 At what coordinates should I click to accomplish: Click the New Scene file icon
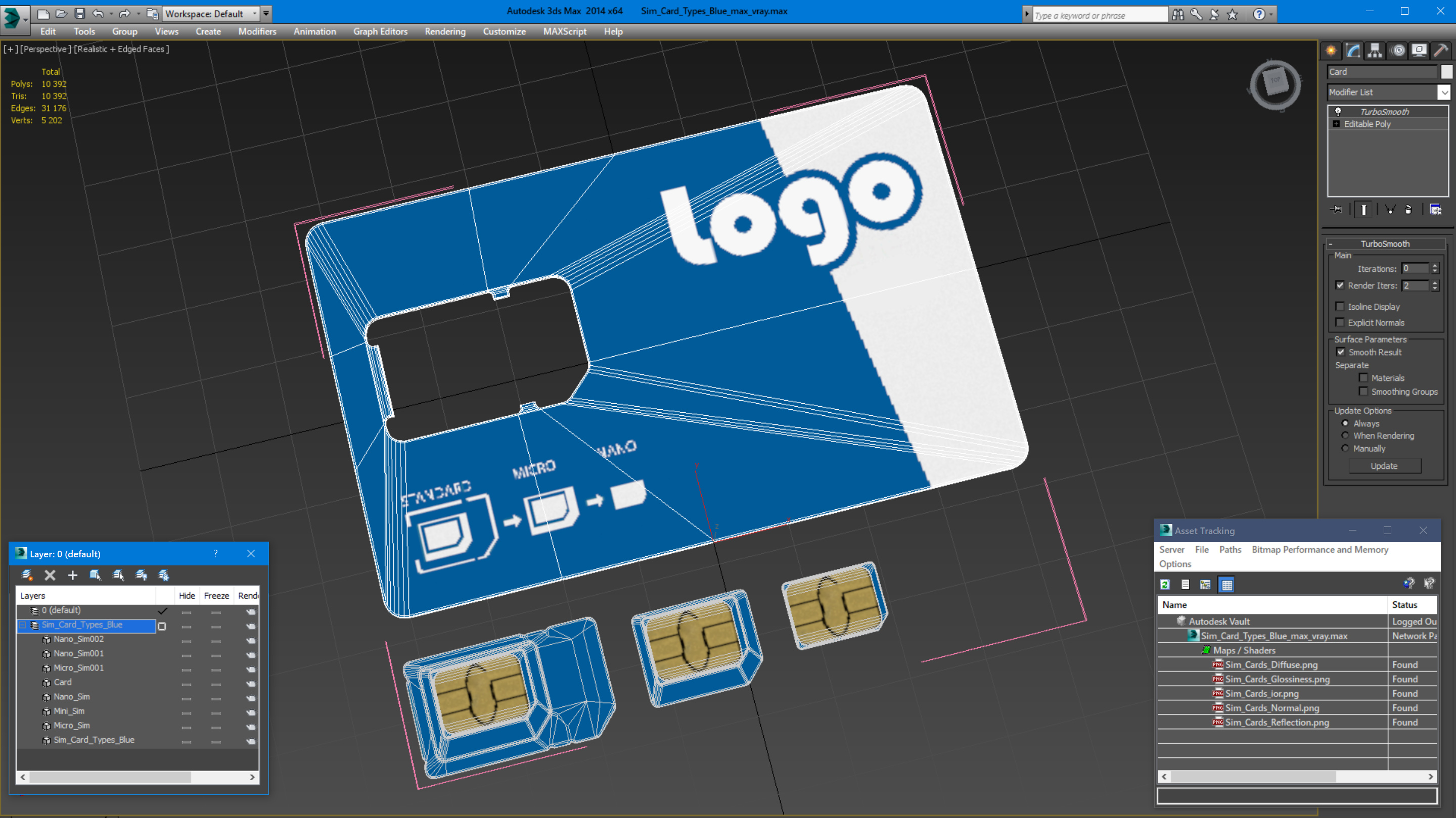coord(43,14)
